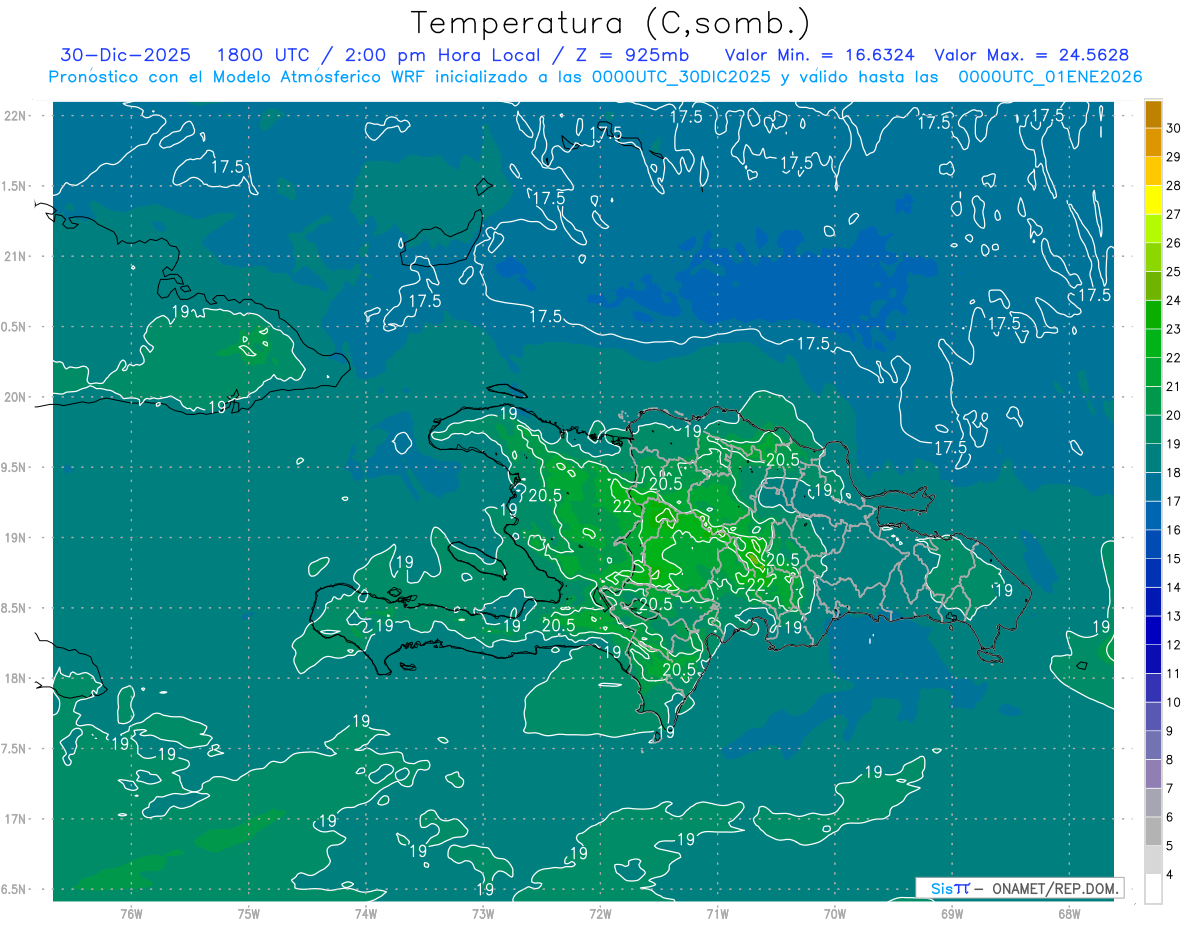Screen dimensions: 1200x927
Task: Click the legend value '21'
Action: [1175, 387]
